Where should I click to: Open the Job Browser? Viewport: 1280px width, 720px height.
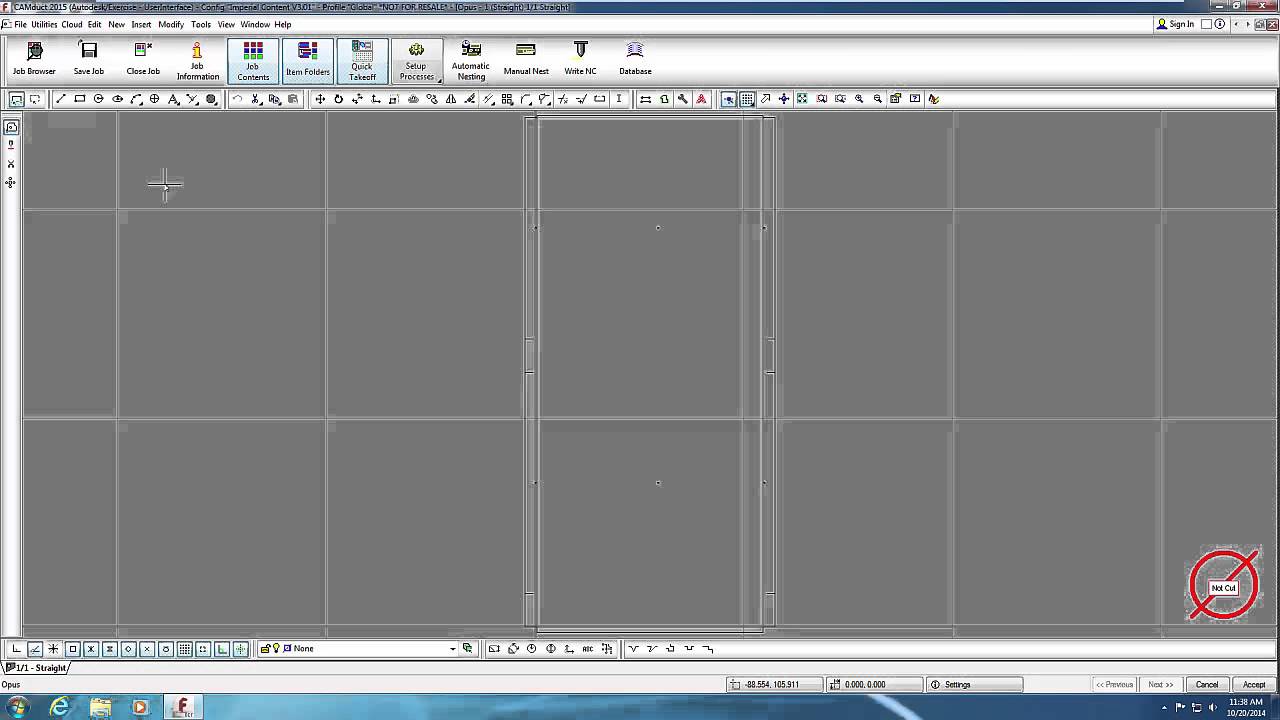[34, 60]
